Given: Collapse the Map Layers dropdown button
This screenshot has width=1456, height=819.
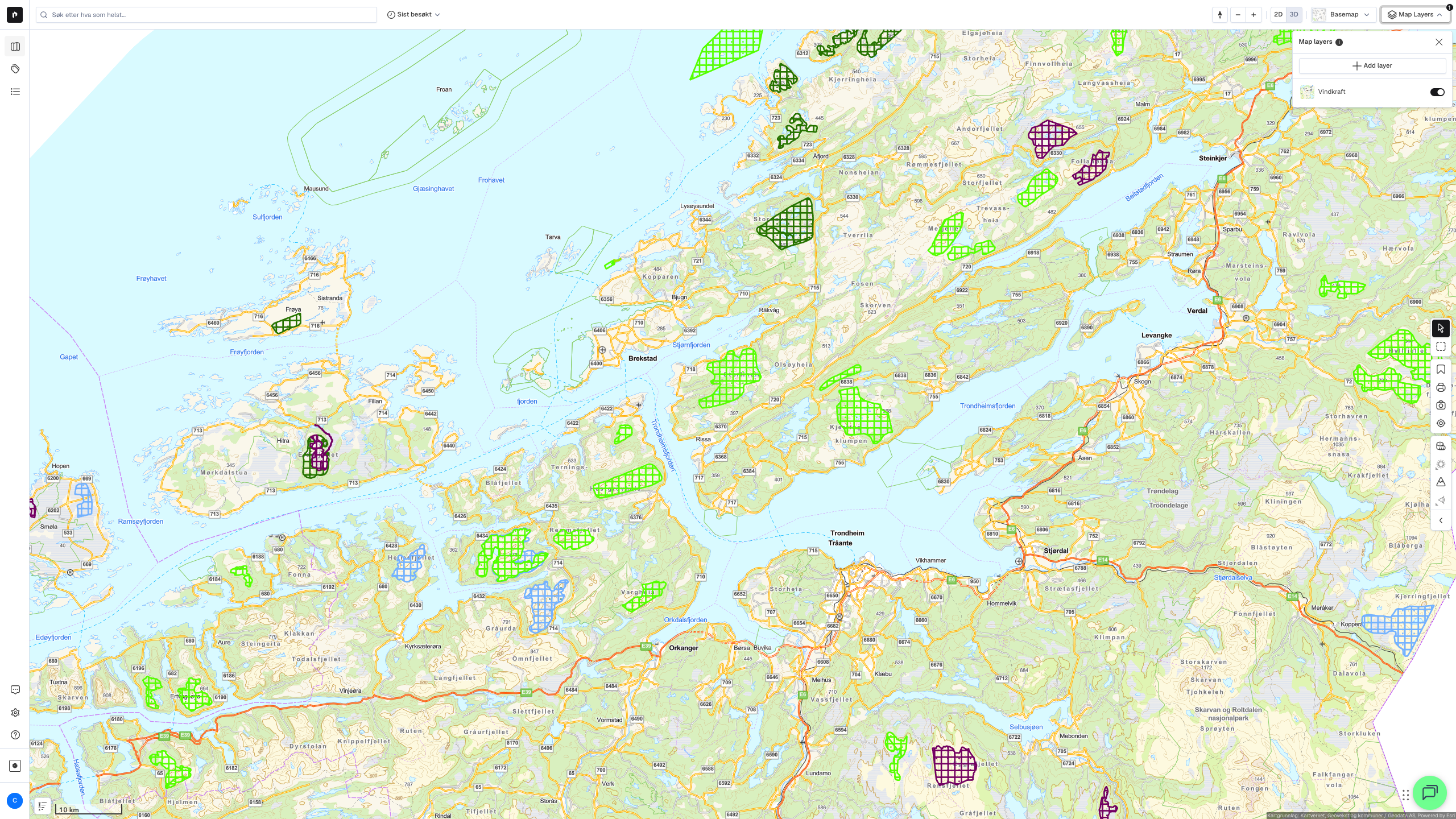Looking at the screenshot, I should click(1415, 15).
